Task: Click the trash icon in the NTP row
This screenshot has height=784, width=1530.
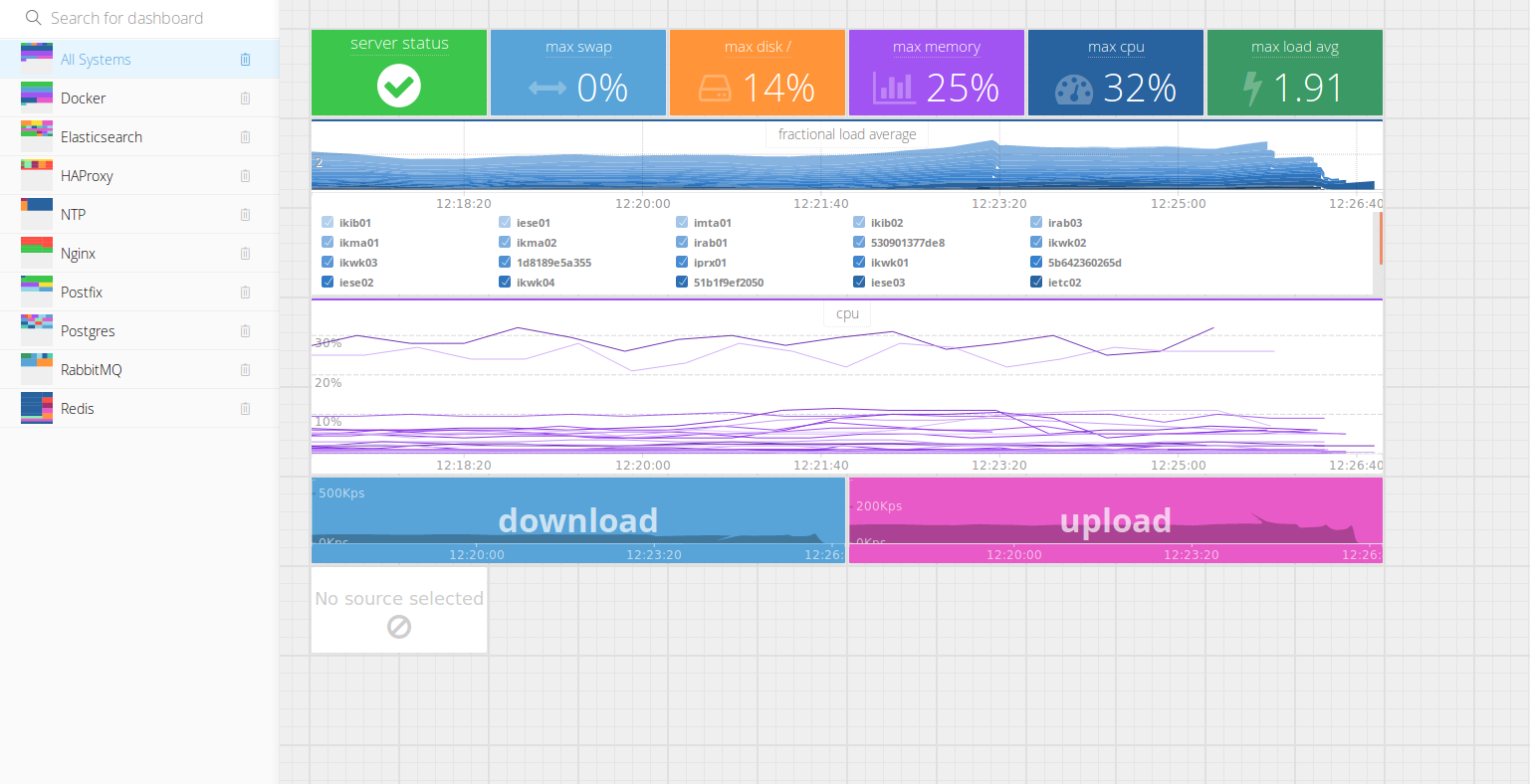Action: click(245, 215)
